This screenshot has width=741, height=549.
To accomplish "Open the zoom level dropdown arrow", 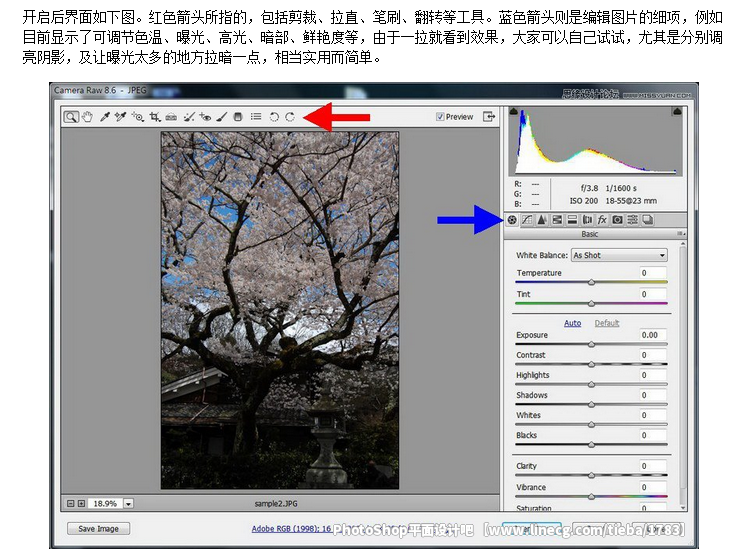I will pos(128,504).
